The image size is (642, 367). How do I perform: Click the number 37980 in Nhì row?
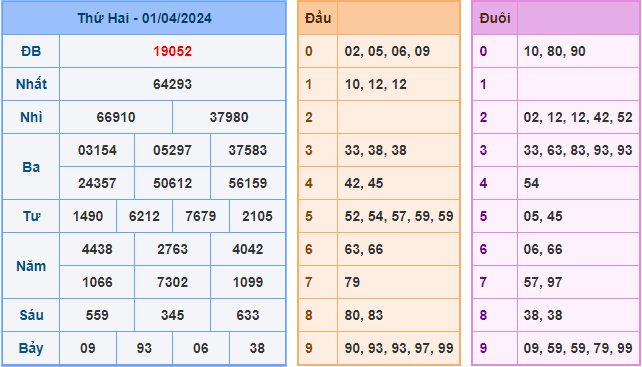pos(229,118)
